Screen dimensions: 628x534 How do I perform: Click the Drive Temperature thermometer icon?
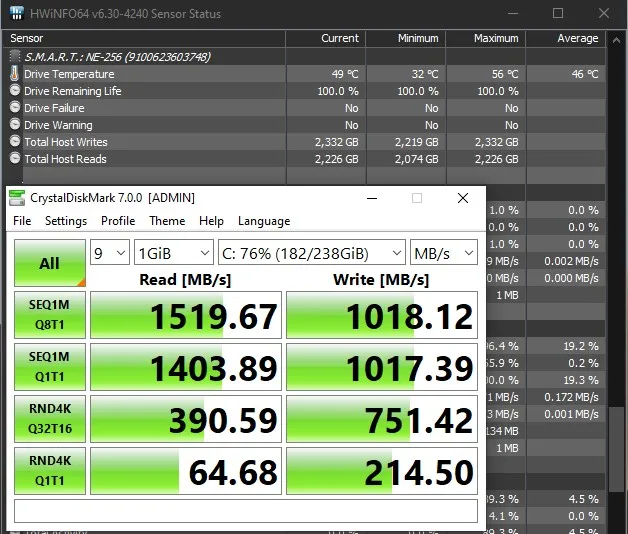tap(15, 74)
